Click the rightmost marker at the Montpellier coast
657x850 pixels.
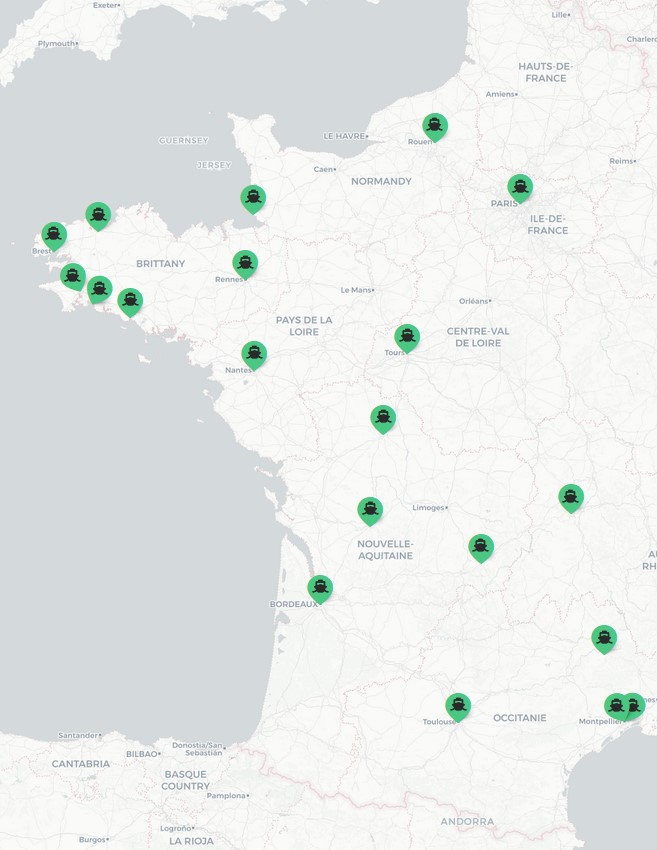coord(634,706)
